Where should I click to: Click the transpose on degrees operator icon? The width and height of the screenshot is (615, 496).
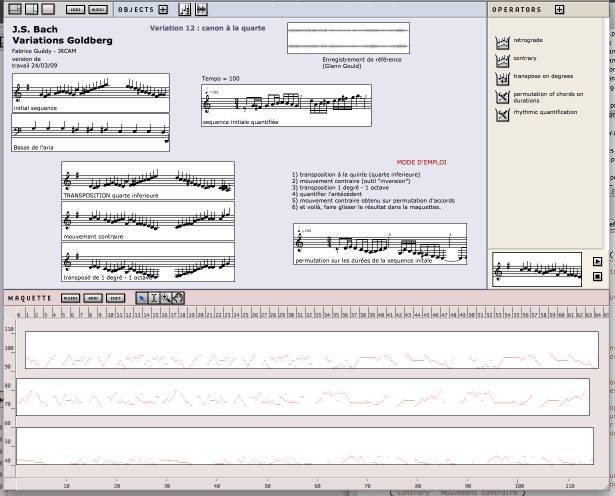pyautogui.click(x=502, y=77)
